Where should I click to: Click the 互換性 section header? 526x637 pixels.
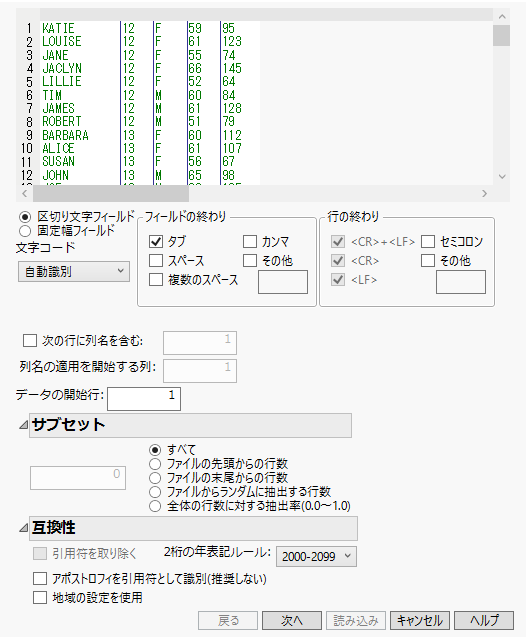click(193, 528)
